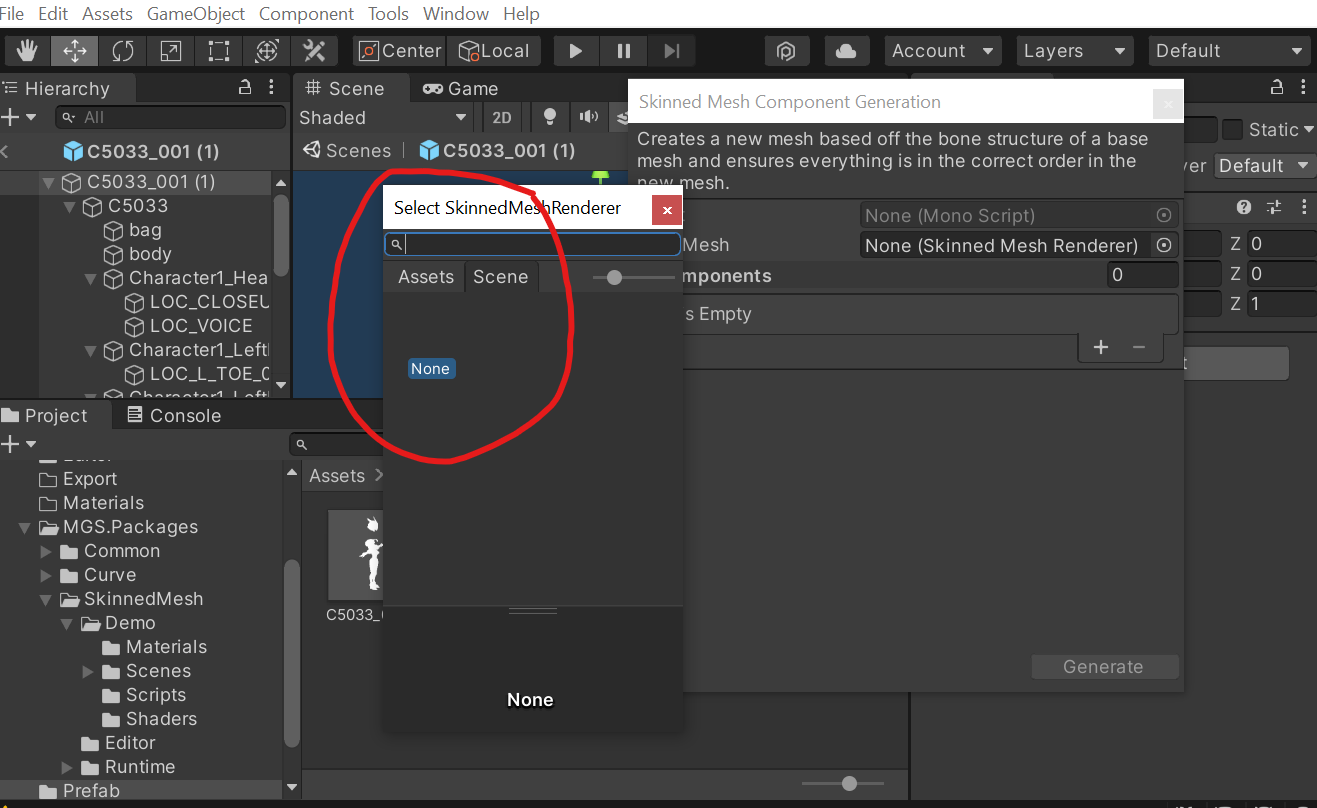The height and width of the screenshot is (808, 1317).
Task: Open the Component menu
Action: coord(306,14)
